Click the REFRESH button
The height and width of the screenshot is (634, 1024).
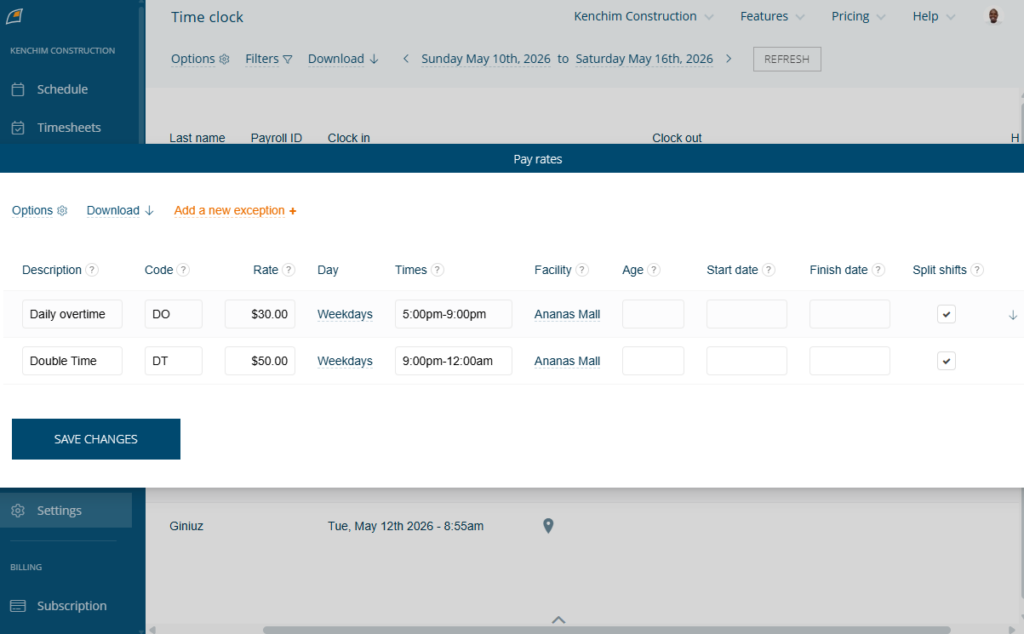pyautogui.click(x=787, y=59)
